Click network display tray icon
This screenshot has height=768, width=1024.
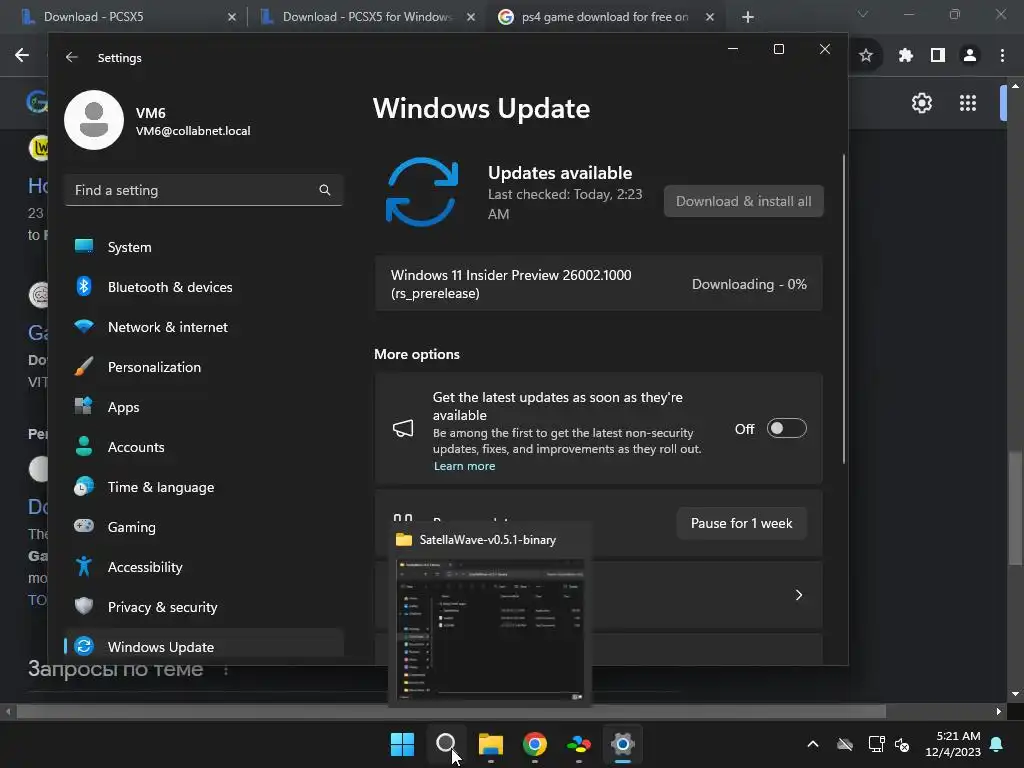pos(876,744)
